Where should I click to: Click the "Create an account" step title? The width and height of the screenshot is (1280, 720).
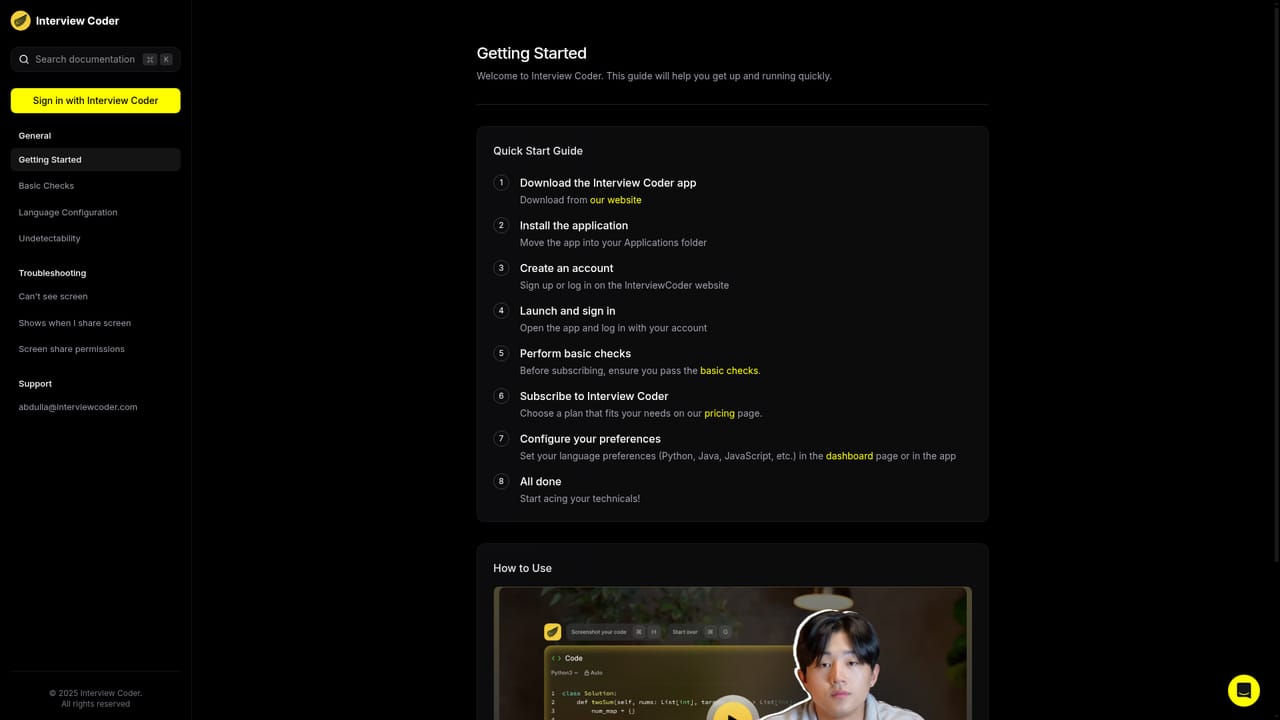(x=567, y=268)
